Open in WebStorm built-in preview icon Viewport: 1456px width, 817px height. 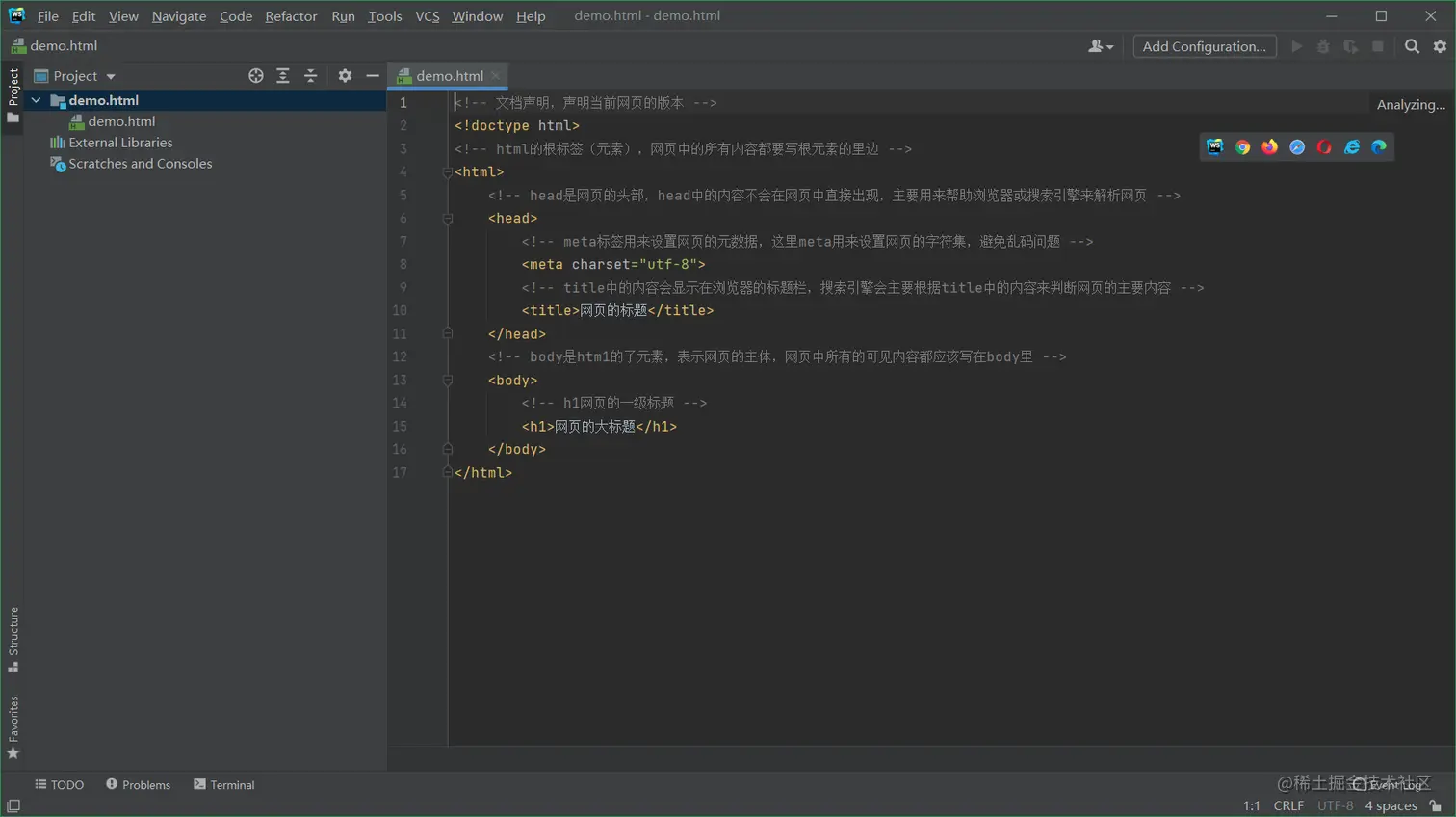point(1215,146)
